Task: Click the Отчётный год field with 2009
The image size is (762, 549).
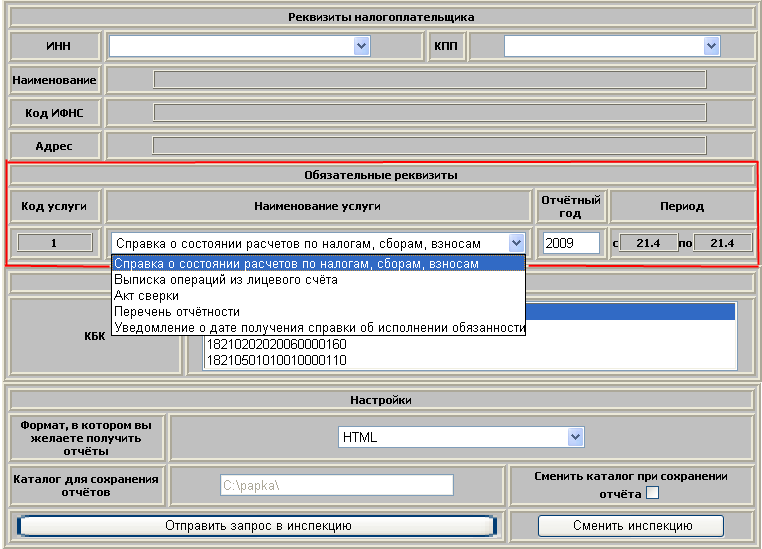Action: tap(571, 243)
